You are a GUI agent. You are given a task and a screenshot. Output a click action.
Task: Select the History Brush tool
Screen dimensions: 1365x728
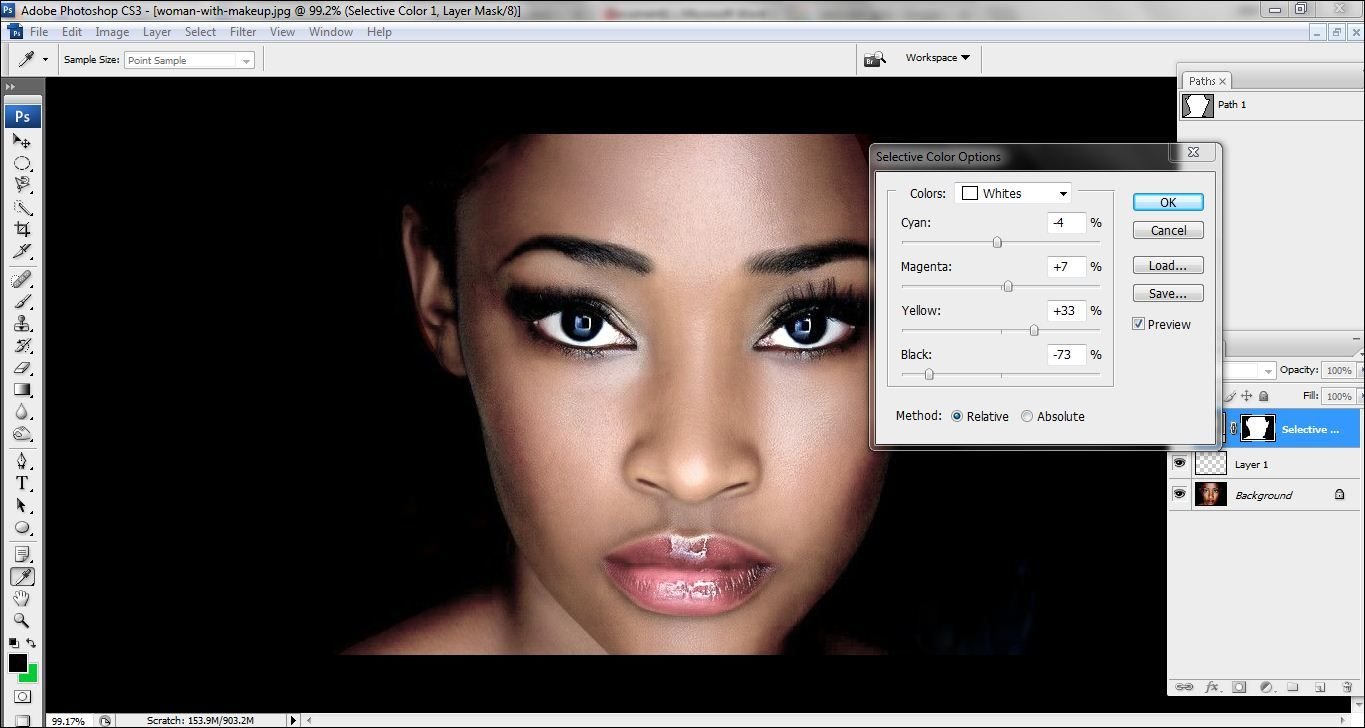(x=22, y=345)
